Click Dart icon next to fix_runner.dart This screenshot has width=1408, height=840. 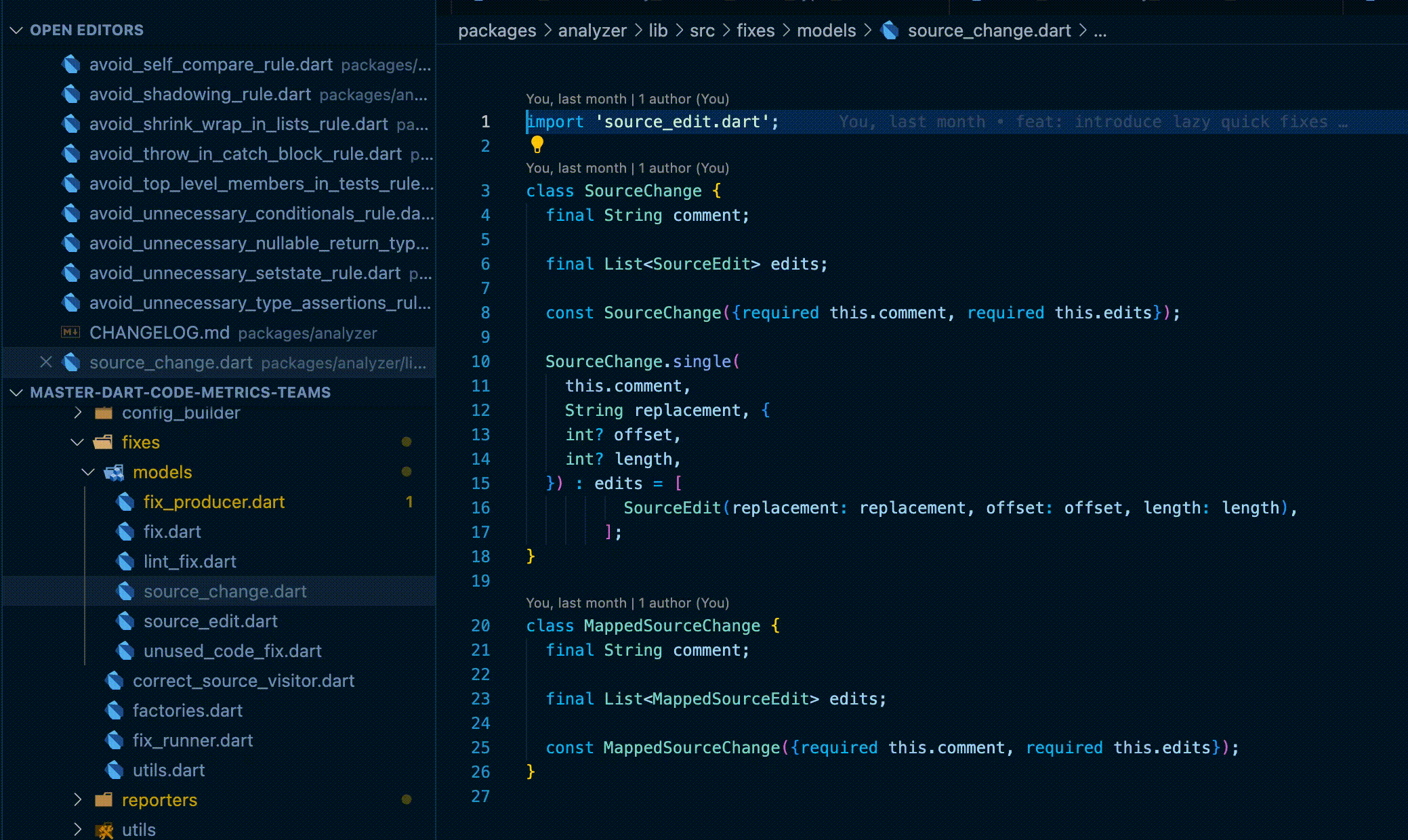coord(115,740)
